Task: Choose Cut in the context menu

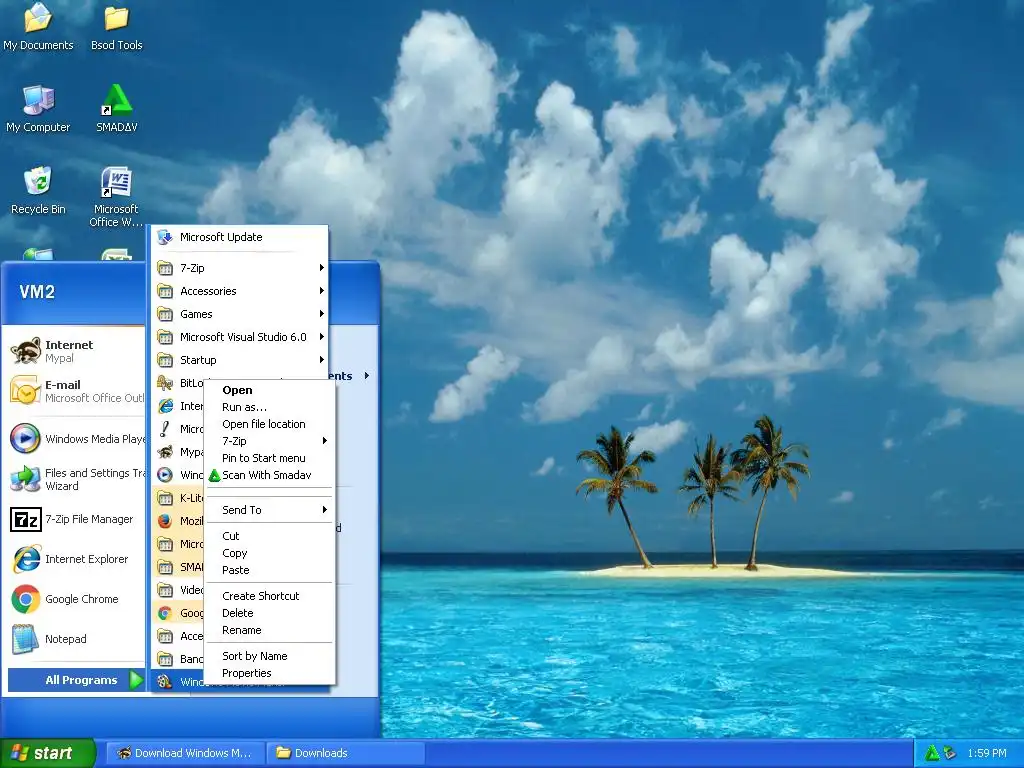Action: click(270, 536)
